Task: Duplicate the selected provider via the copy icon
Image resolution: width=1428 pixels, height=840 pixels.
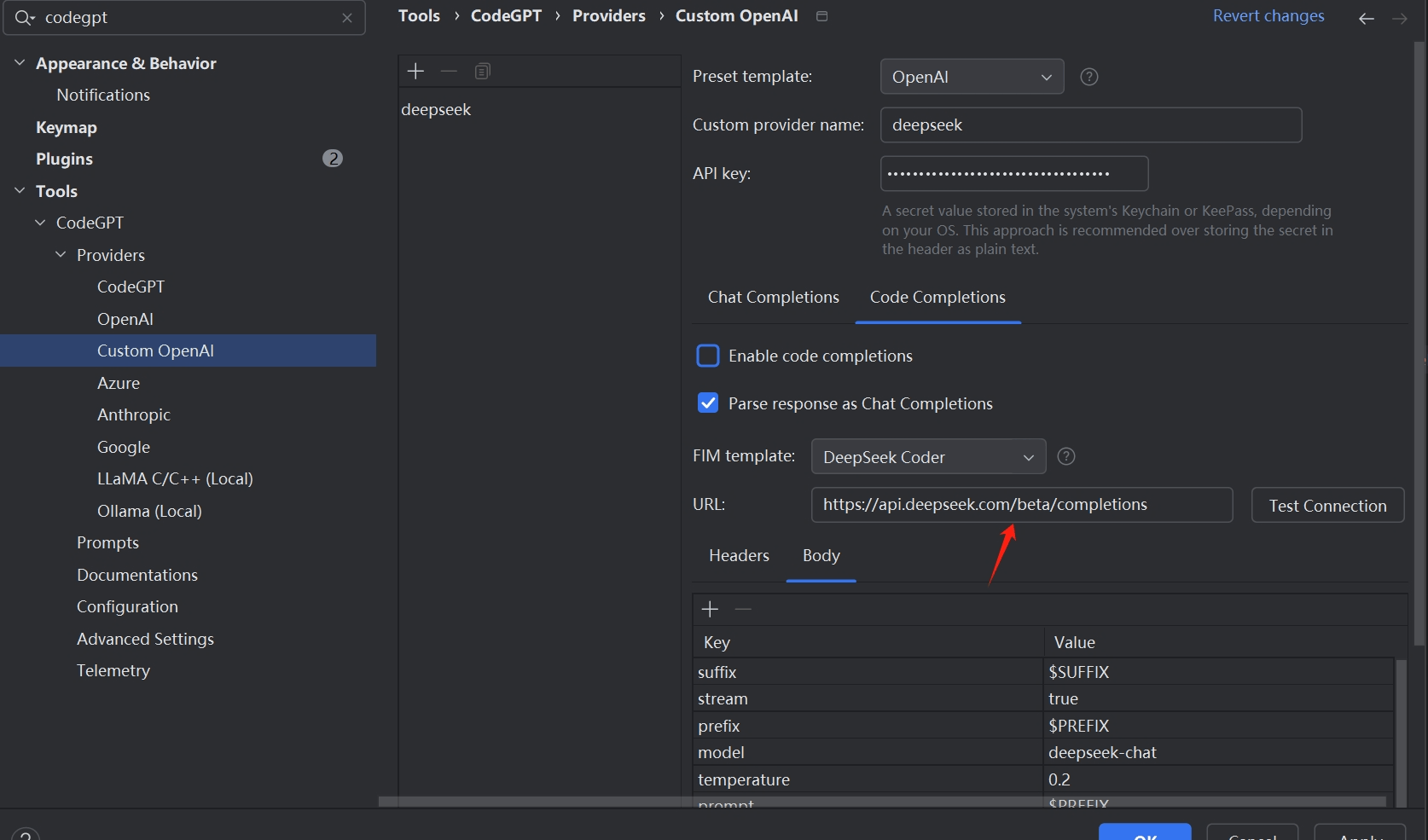Action: [483, 72]
